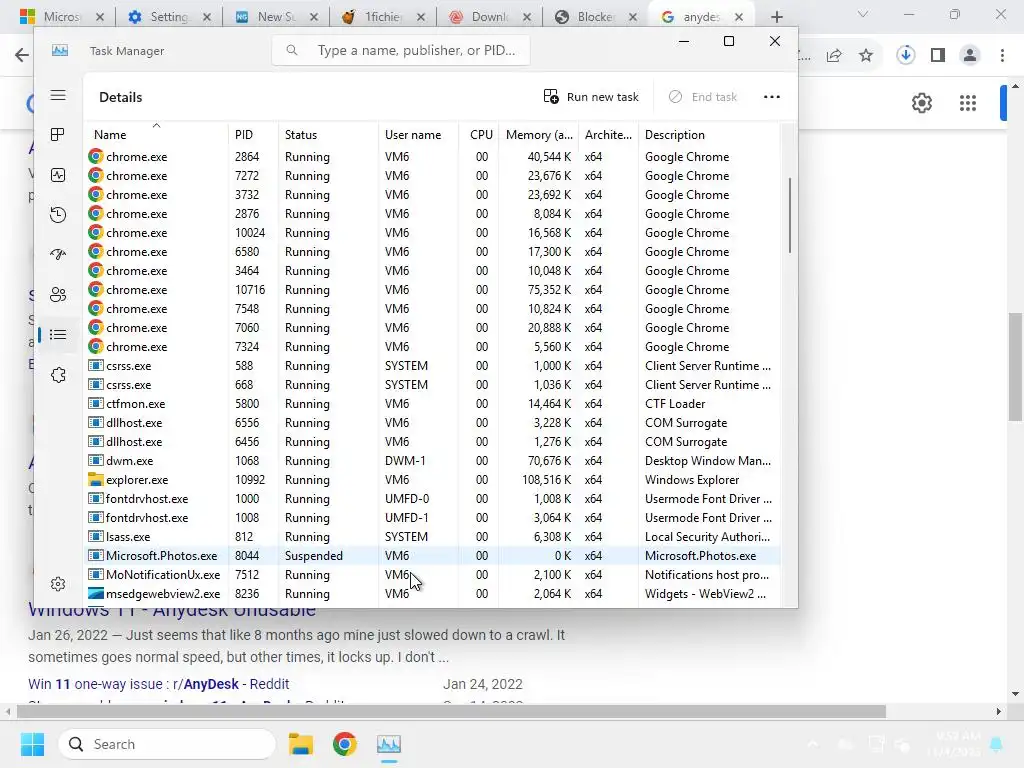Open File Explorer from taskbar

pos(301,744)
